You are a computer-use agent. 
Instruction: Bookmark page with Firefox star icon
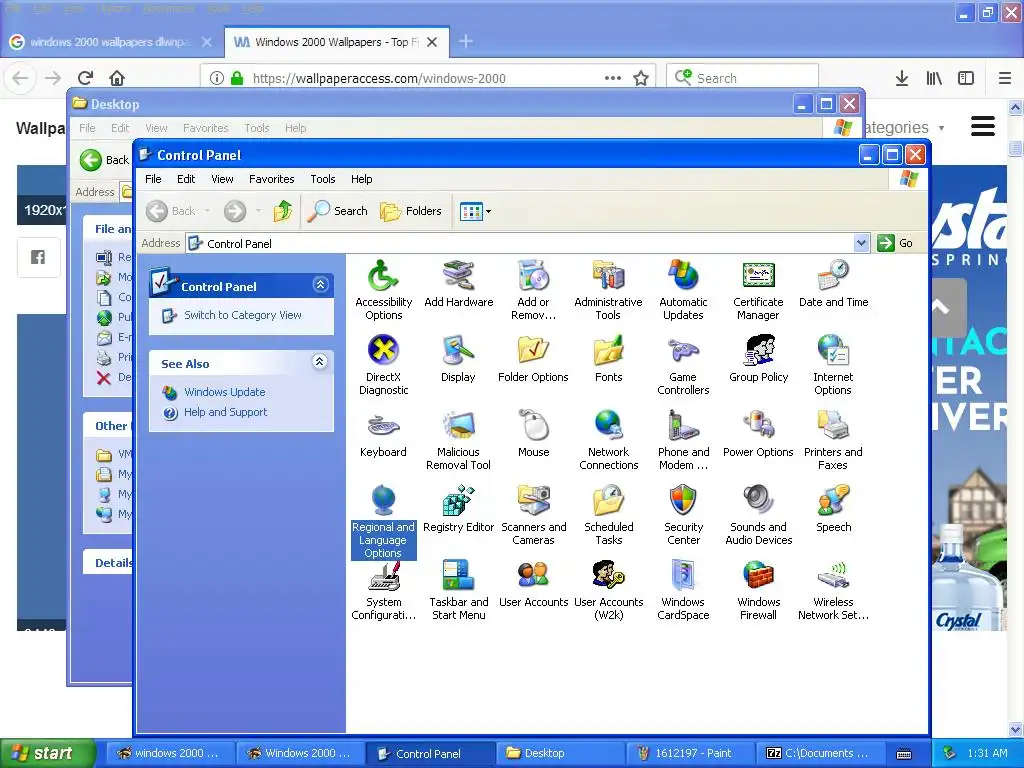pos(641,78)
